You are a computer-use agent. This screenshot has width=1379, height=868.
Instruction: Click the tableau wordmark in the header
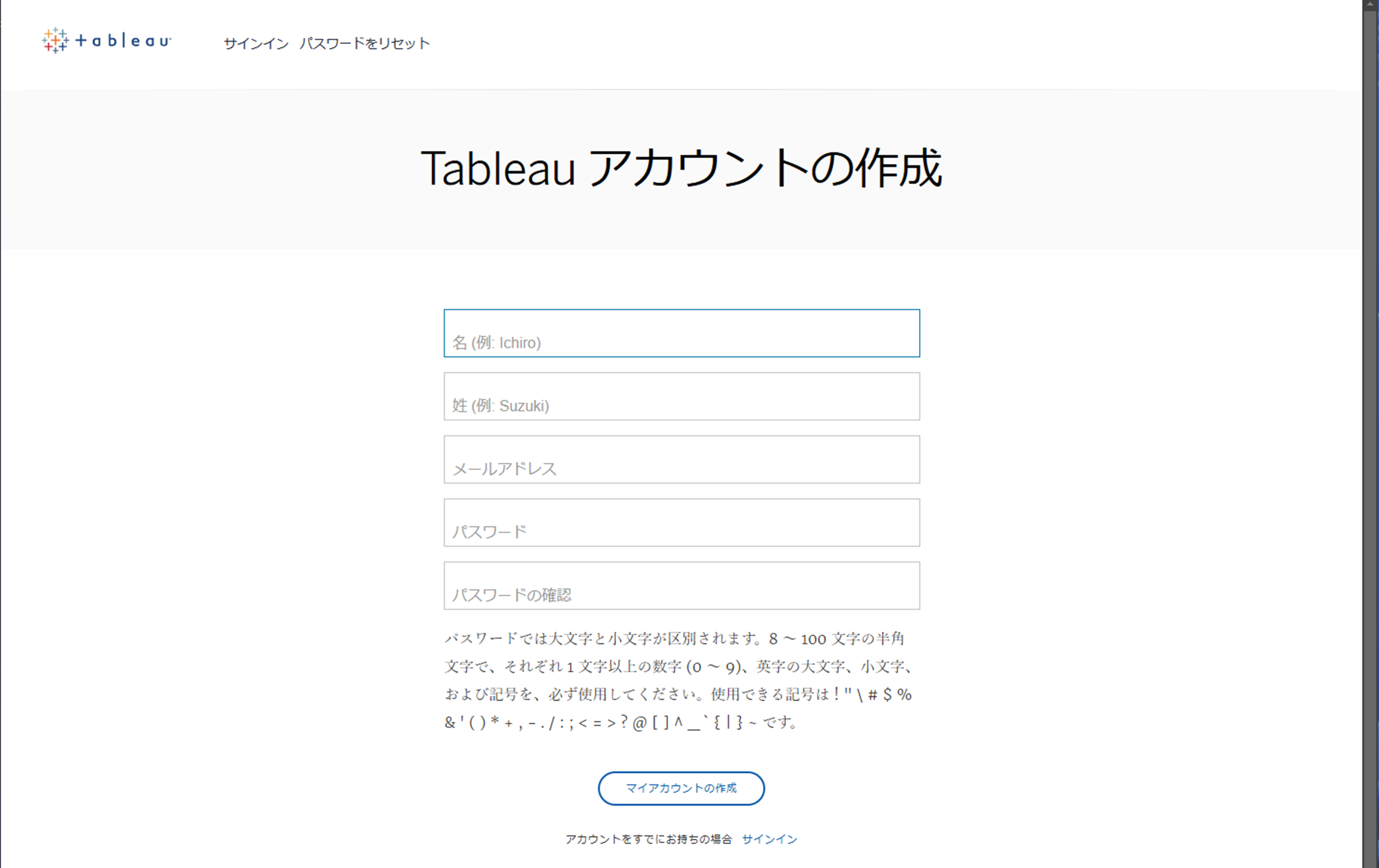124,40
